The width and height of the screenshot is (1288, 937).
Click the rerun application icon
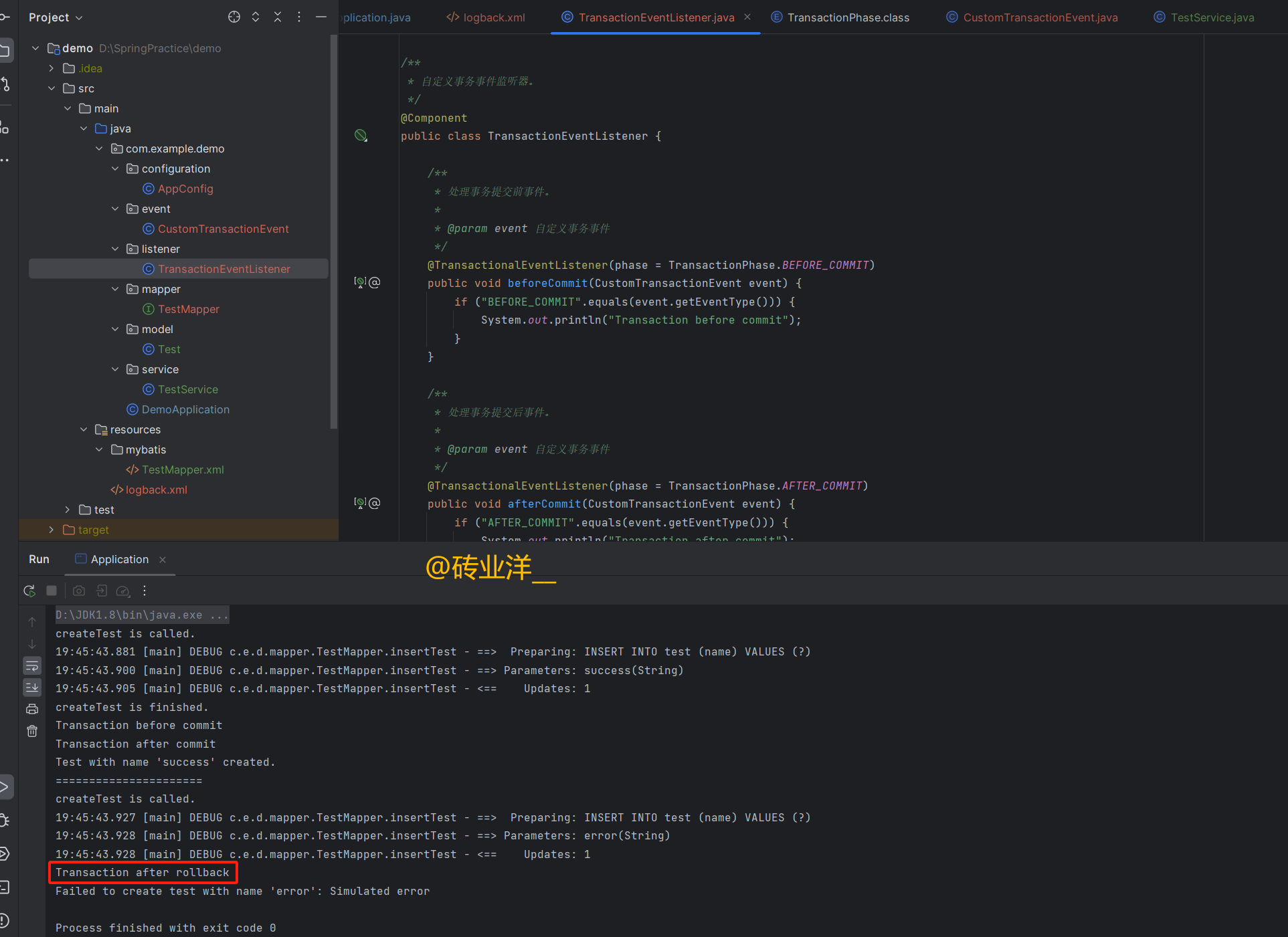click(x=31, y=590)
